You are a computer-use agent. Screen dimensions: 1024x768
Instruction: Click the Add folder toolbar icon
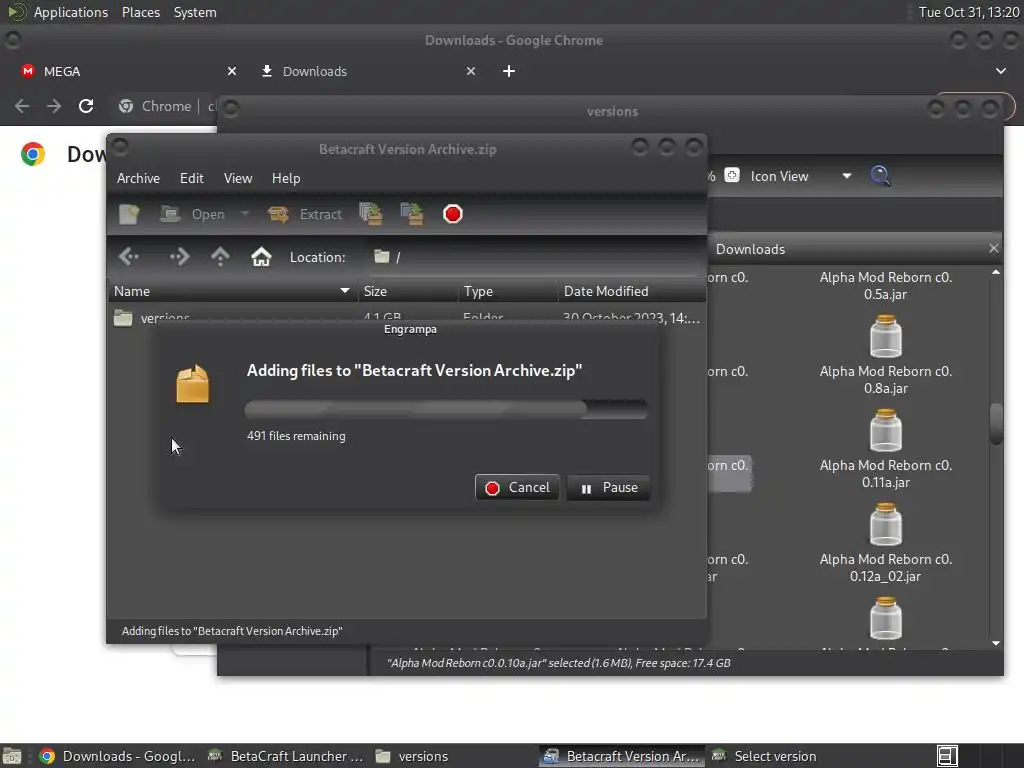tap(412, 214)
